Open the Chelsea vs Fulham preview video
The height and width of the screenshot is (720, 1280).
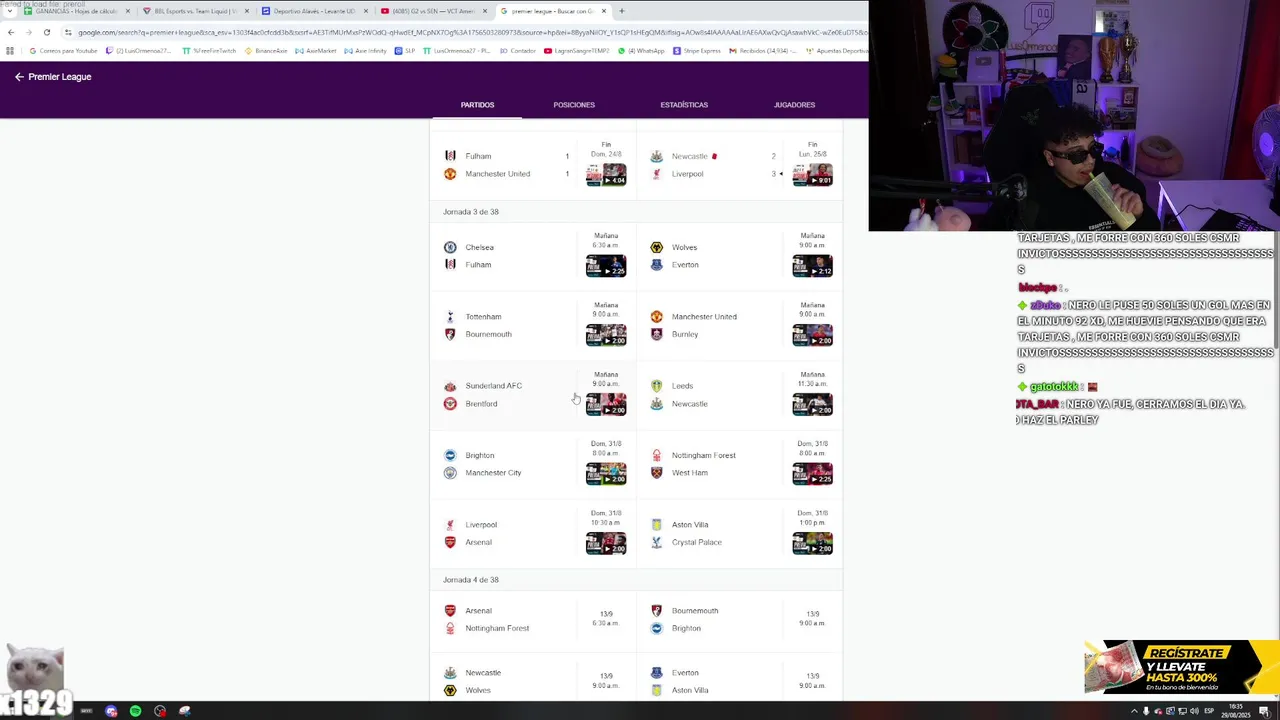tap(606, 265)
